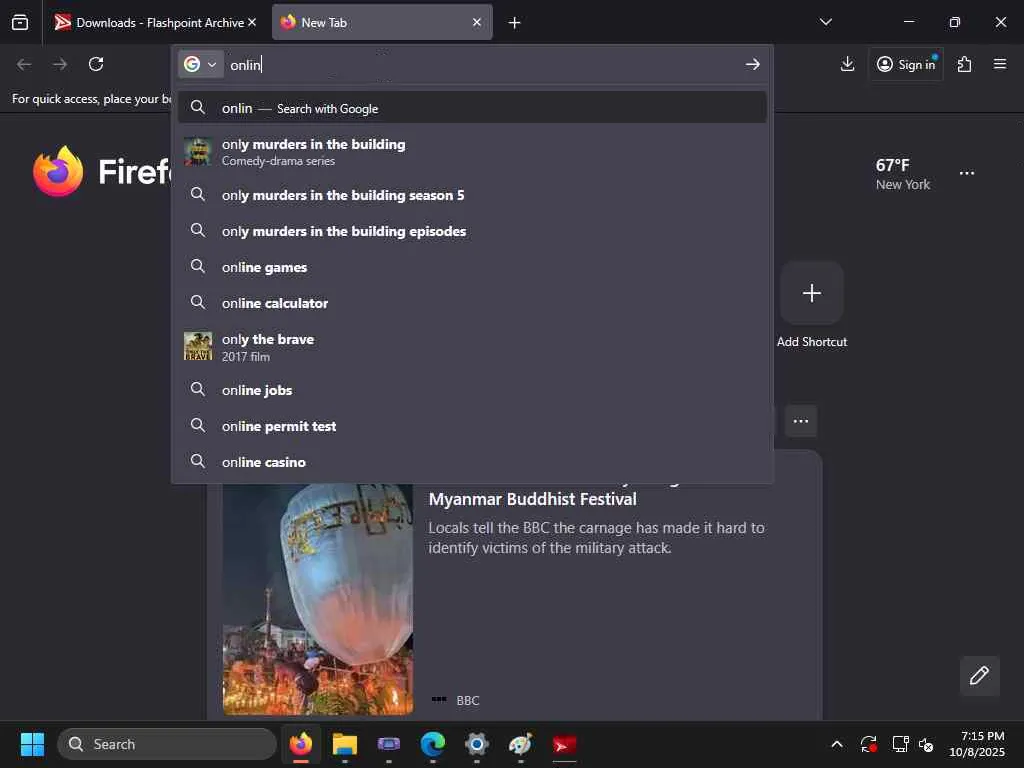
Task: Open the Firefox application menu
Action: [x=1000, y=64]
